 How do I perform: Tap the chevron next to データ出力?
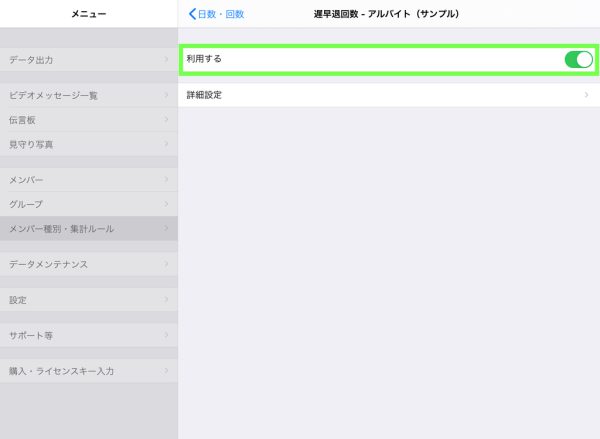[166, 60]
